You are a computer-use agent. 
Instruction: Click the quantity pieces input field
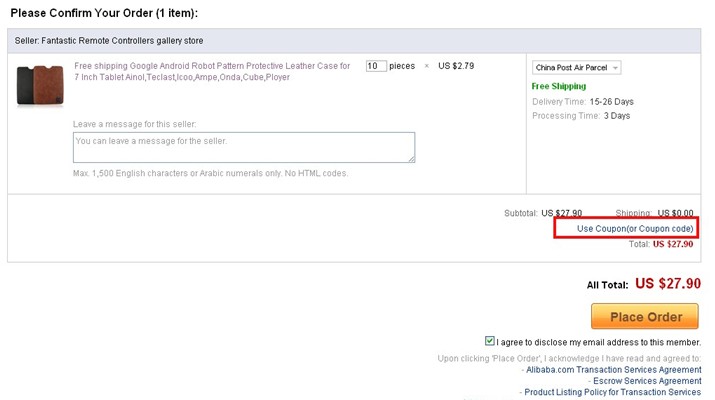[x=376, y=66]
